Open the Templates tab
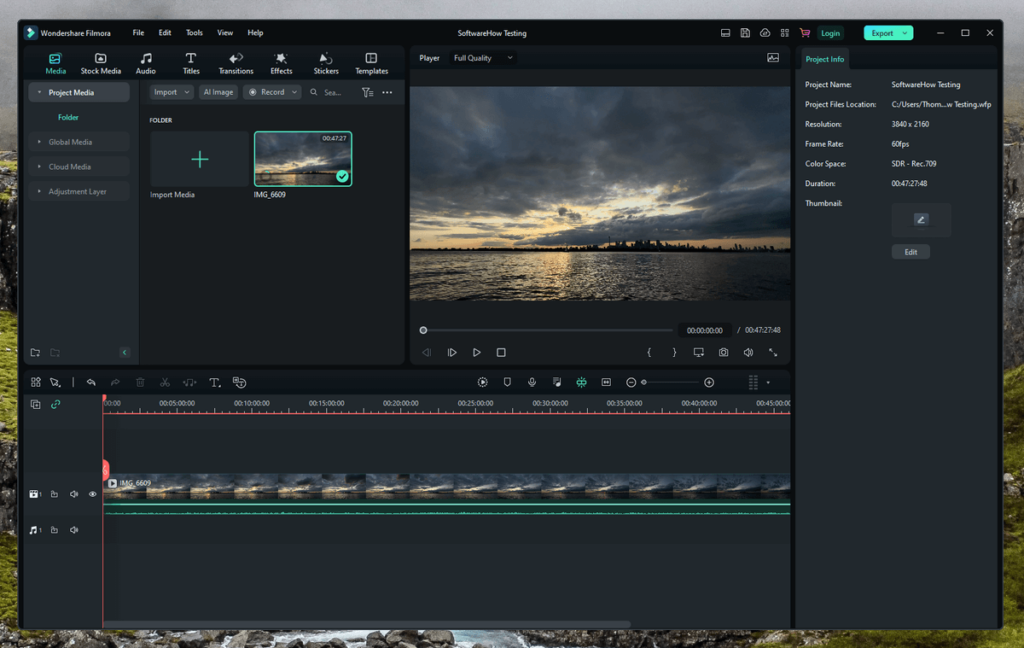Viewport: 1024px width, 648px height. pyautogui.click(x=372, y=63)
